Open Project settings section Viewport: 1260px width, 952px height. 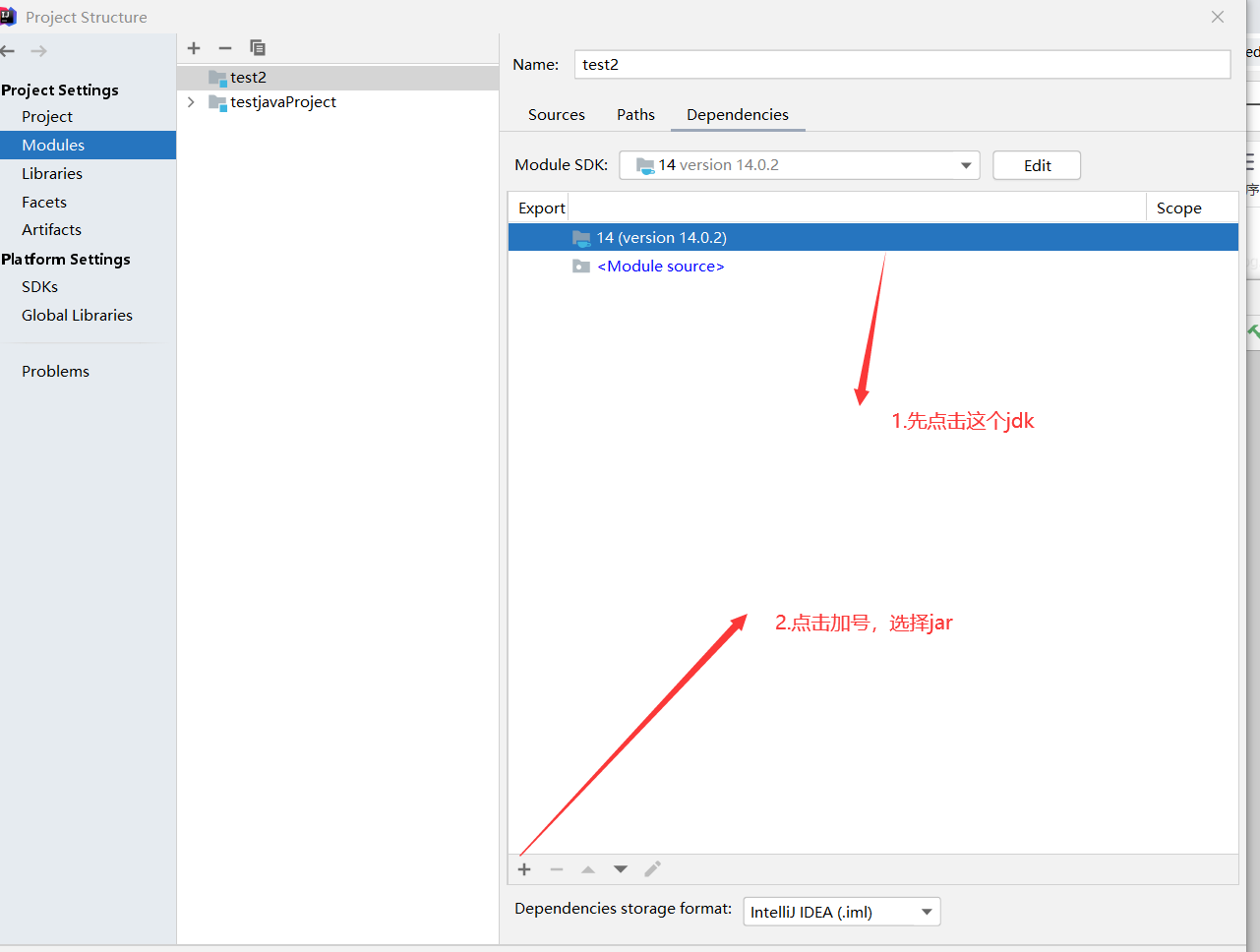click(47, 117)
